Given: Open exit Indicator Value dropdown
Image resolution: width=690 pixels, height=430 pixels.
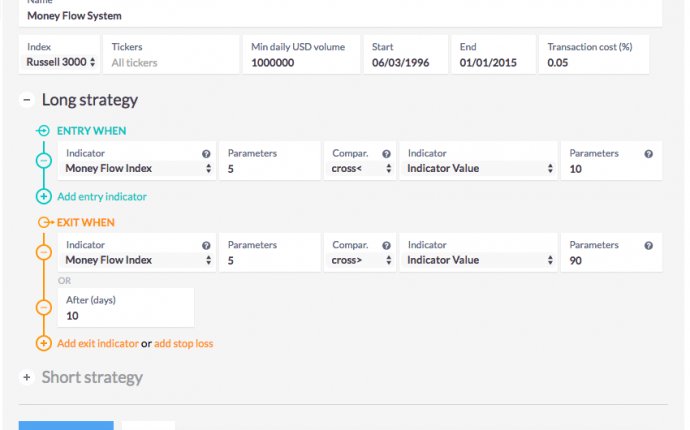Looking at the screenshot, I should coord(479,260).
